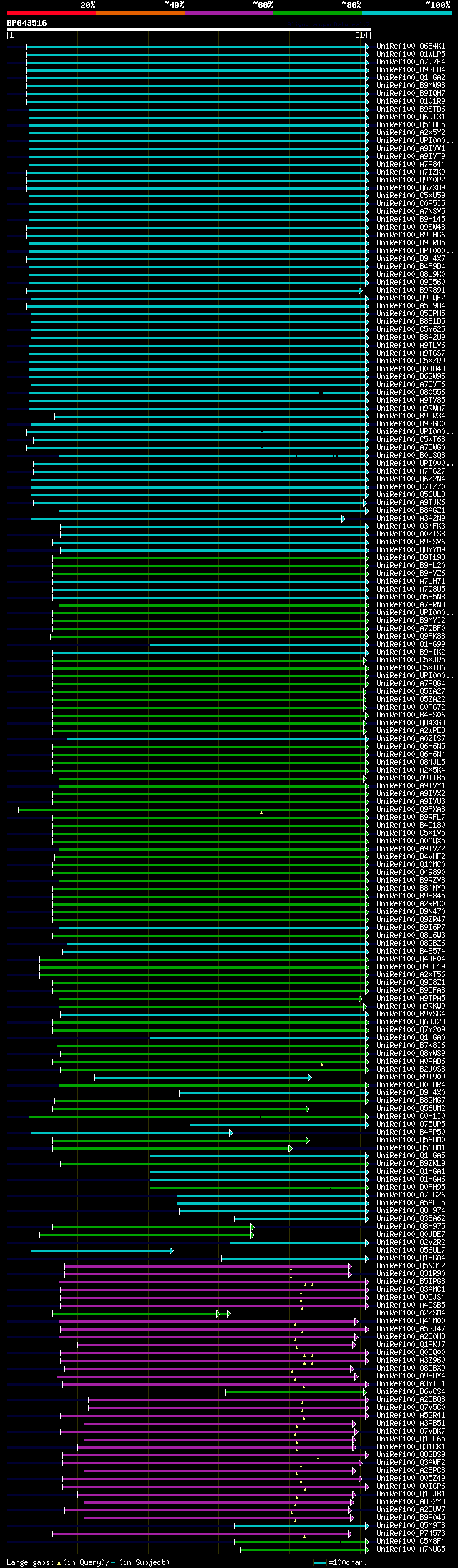Select hit label UniRef100_B2J0S8
Screen dimensions: 458x1568
click(x=411, y=1069)
